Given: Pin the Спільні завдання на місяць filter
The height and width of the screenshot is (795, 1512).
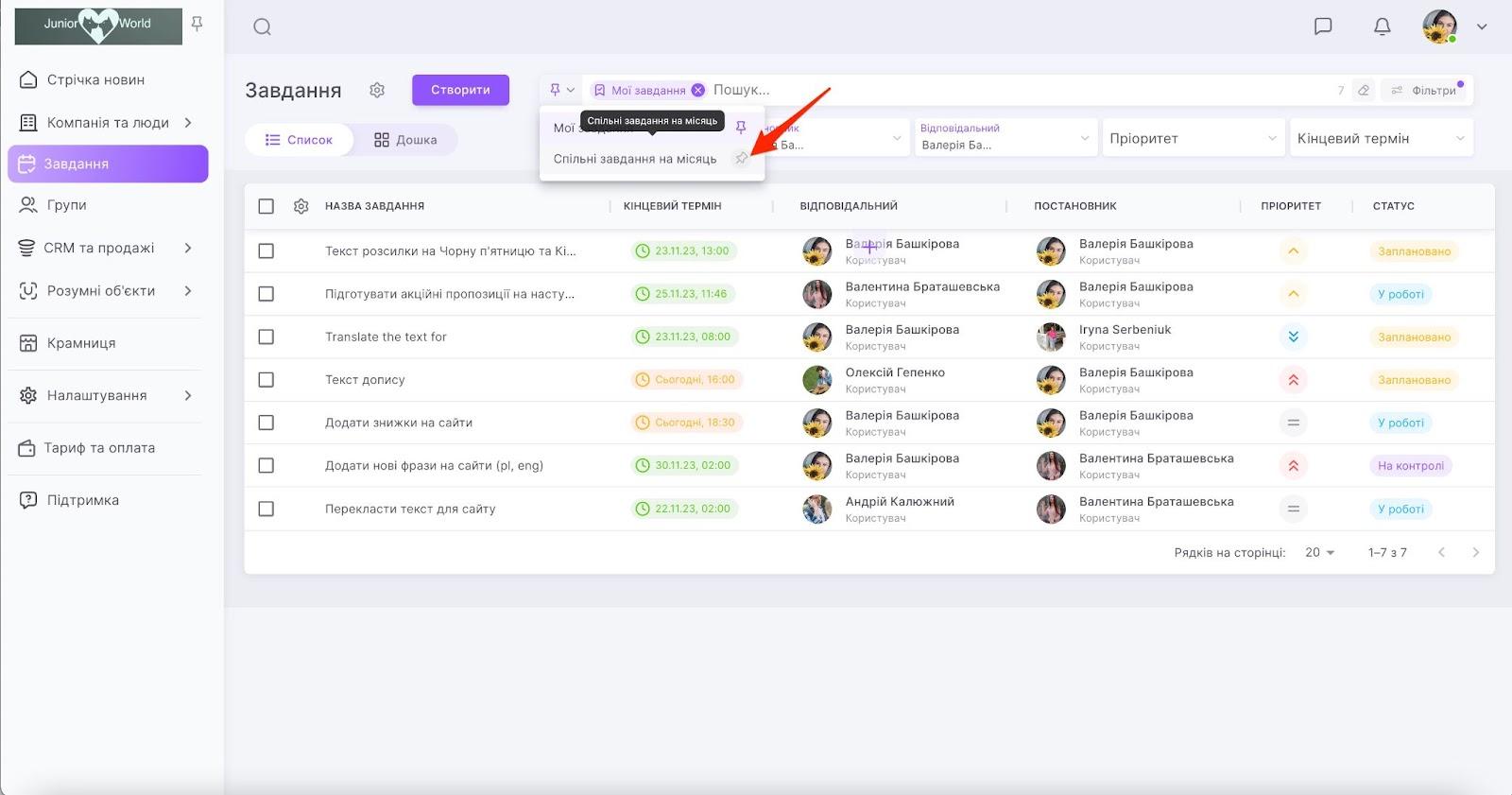Looking at the screenshot, I should point(742,159).
